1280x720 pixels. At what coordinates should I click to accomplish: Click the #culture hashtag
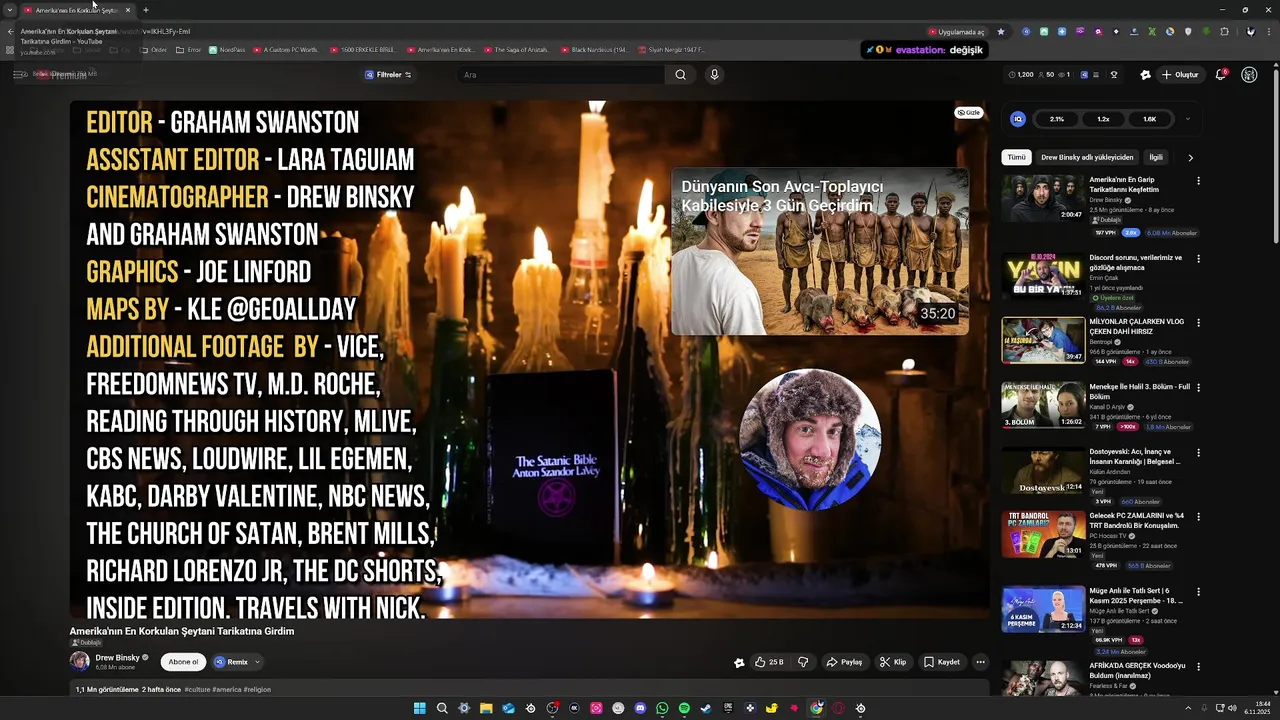pyautogui.click(x=197, y=689)
